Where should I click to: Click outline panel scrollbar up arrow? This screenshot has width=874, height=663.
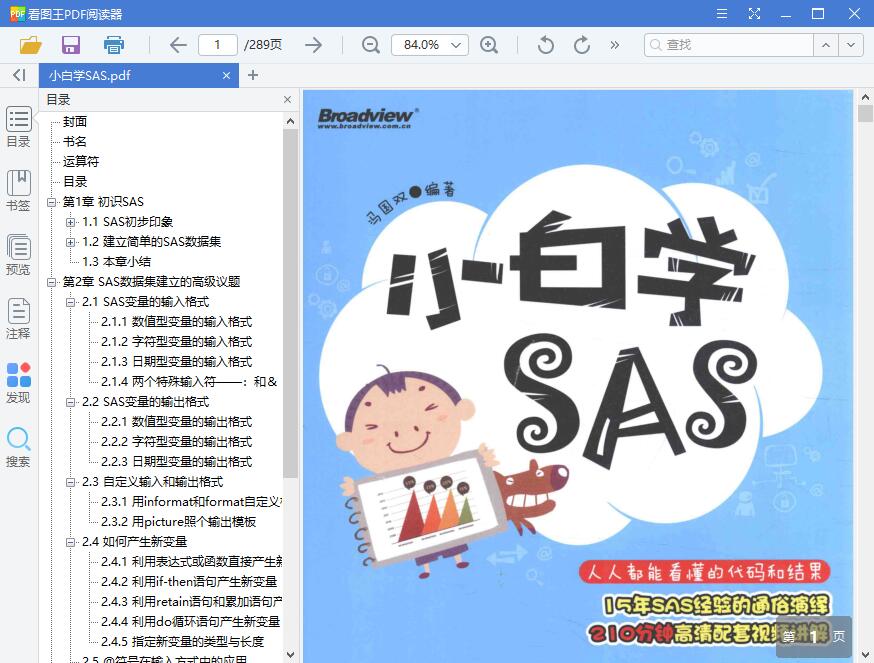[x=290, y=121]
